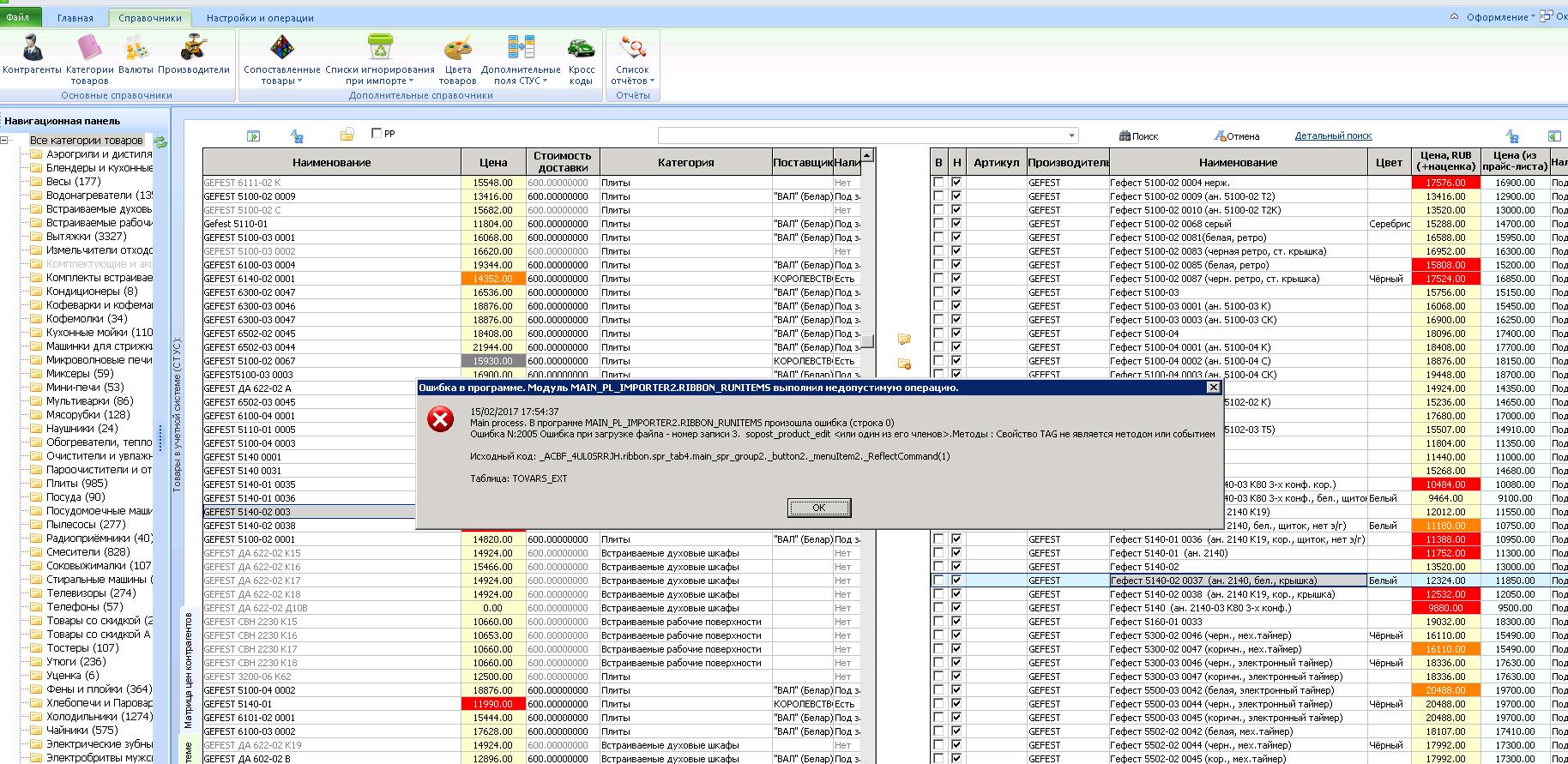Click the upper folder link icon between grids
Image resolution: width=1568 pixels, height=764 pixels.
pos(904,340)
